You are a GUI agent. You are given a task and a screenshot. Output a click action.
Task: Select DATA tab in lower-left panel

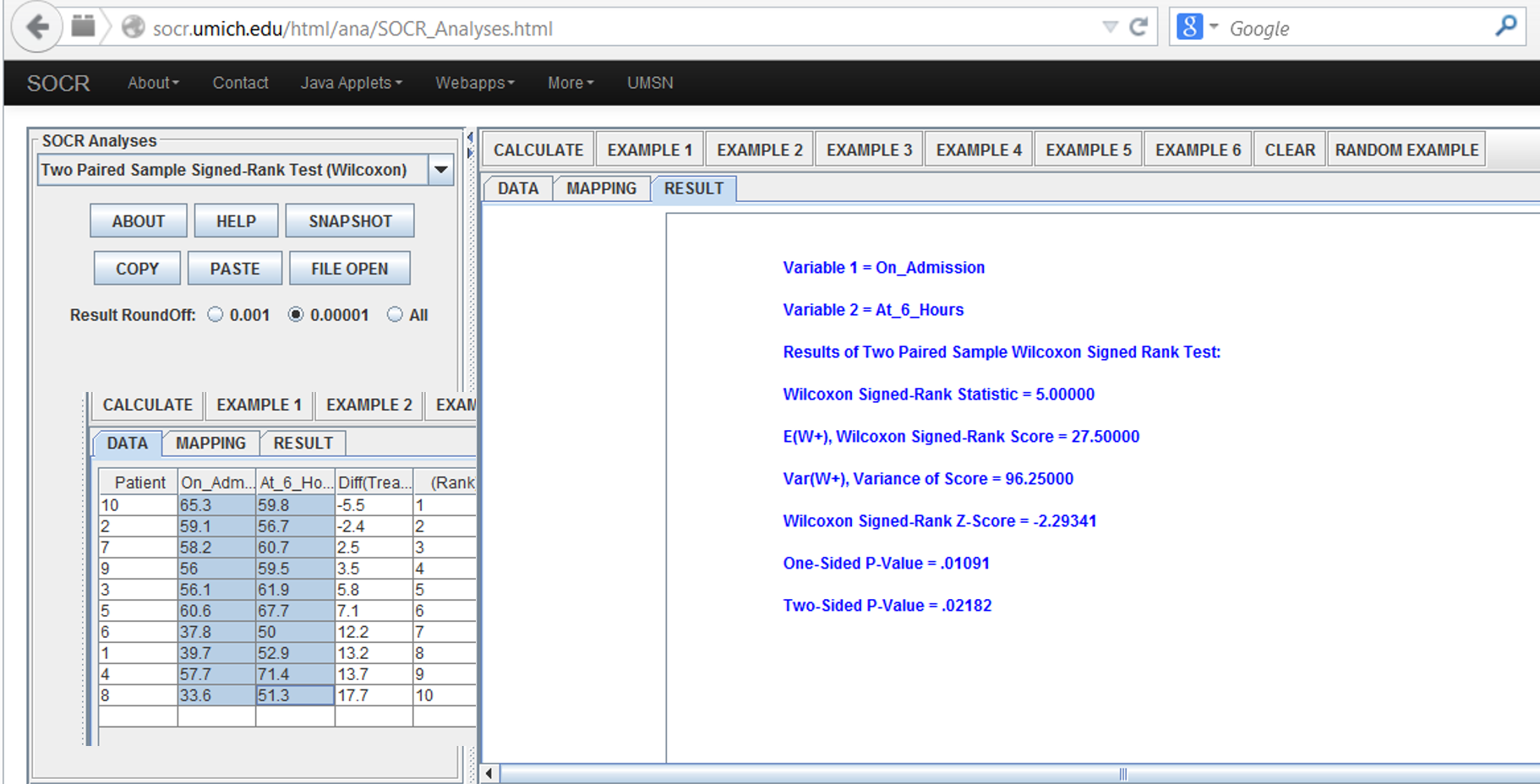click(x=128, y=444)
